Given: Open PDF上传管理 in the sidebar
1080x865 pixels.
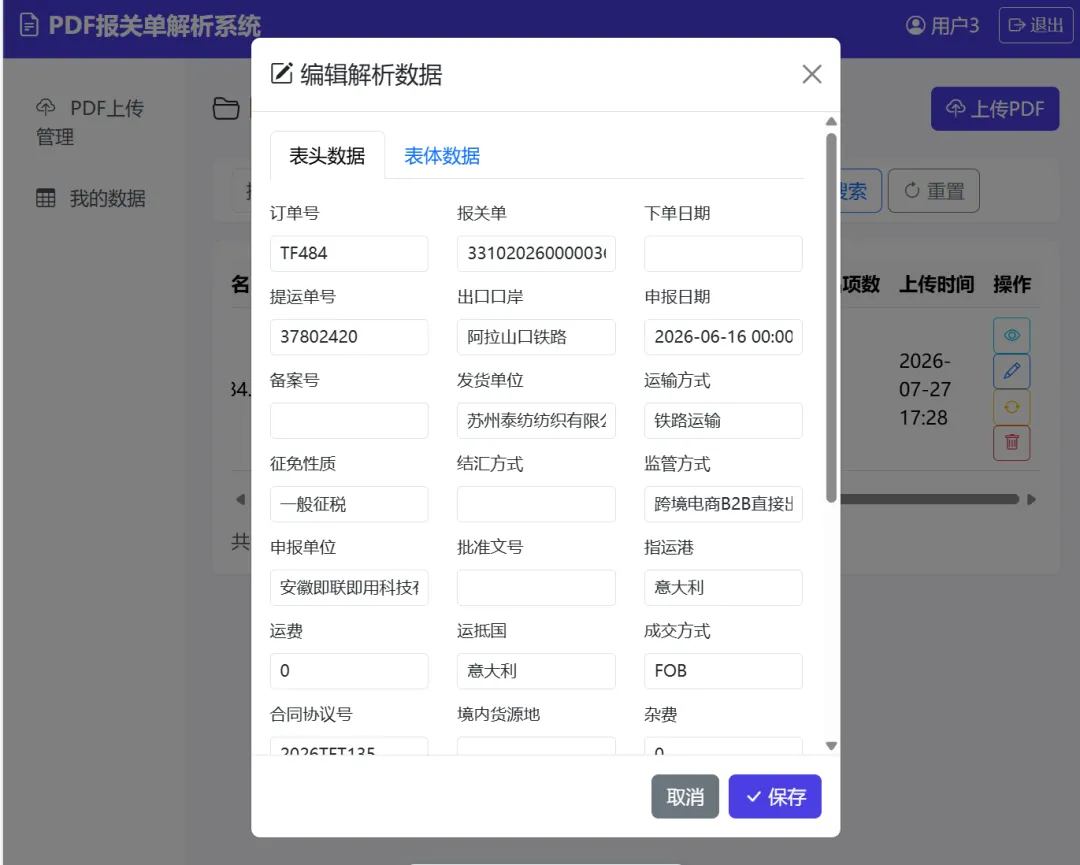Looking at the screenshot, I should (x=90, y=123).
